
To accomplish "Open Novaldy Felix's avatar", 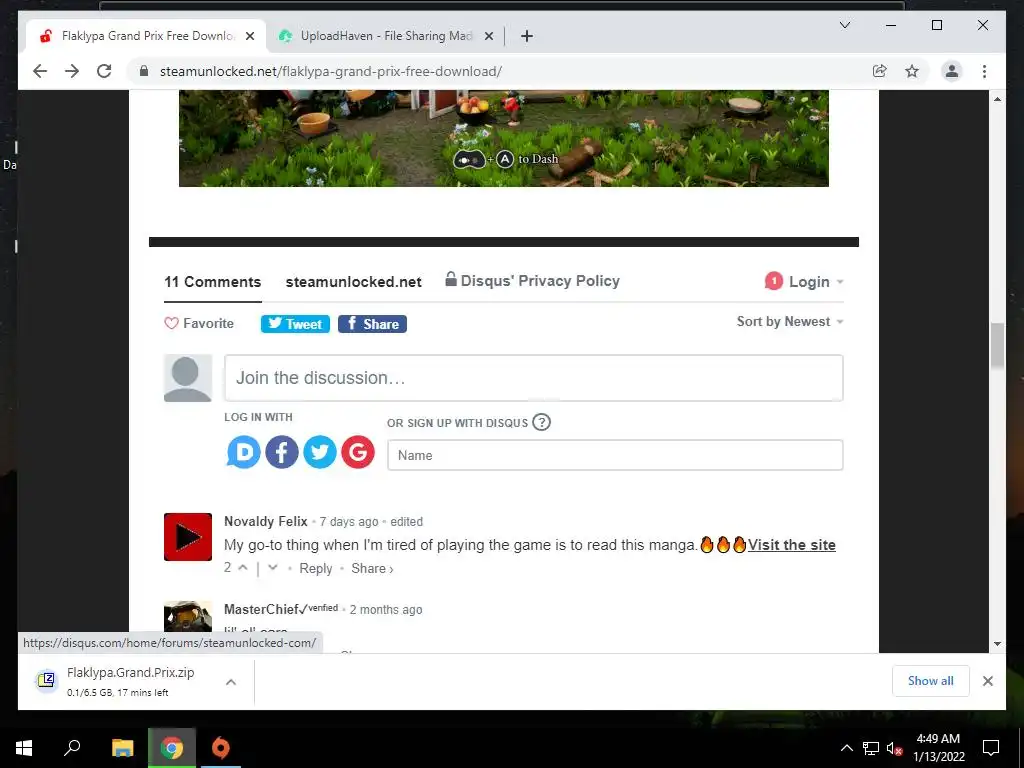I will coord(188,537).
